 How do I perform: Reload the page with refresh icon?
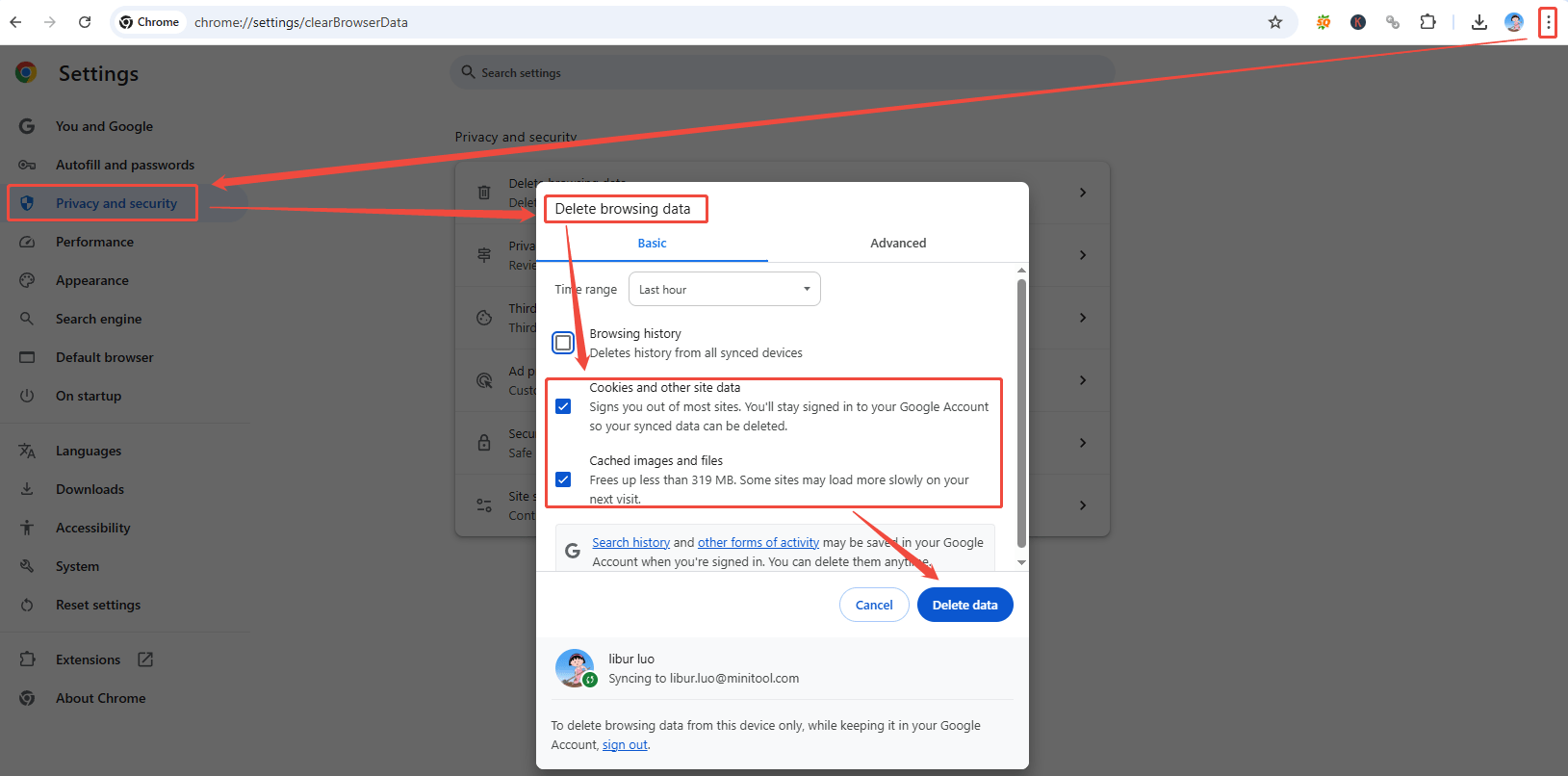point(85,22)
